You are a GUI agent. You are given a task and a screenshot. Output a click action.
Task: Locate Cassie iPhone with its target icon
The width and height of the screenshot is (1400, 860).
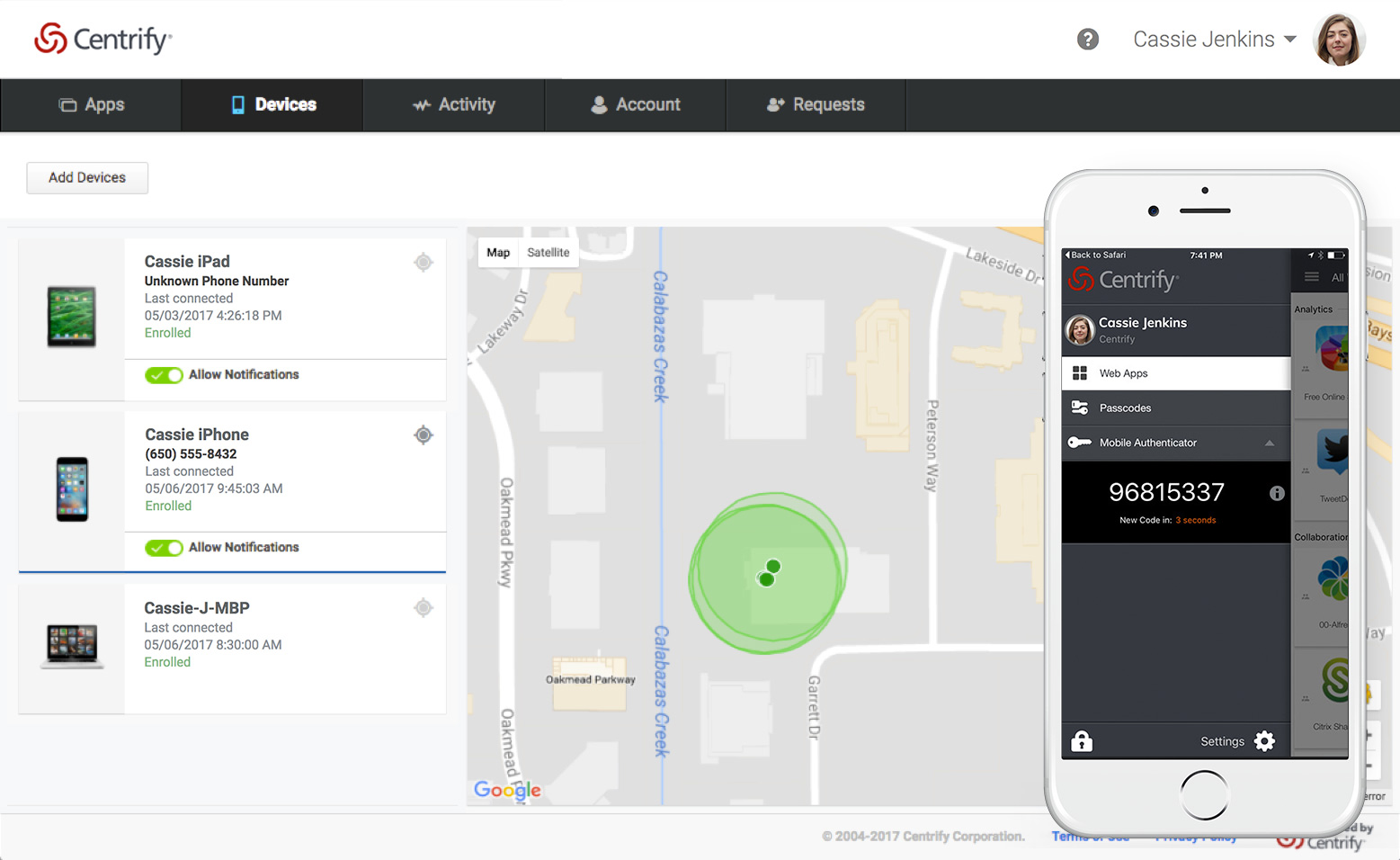[x=424, y=435]
